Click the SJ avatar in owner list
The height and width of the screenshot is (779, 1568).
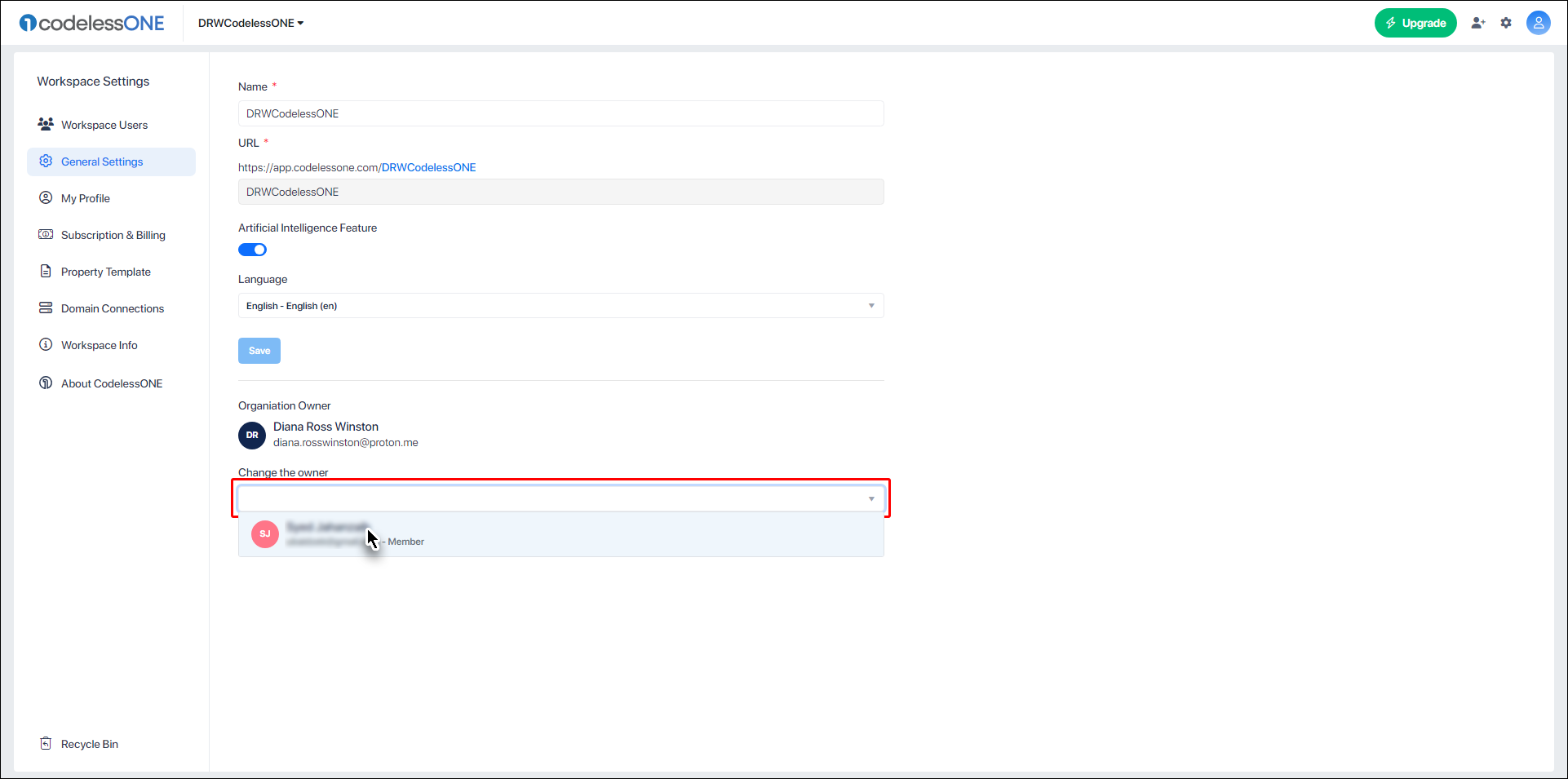pyautogui.click(x=265, y=534)
